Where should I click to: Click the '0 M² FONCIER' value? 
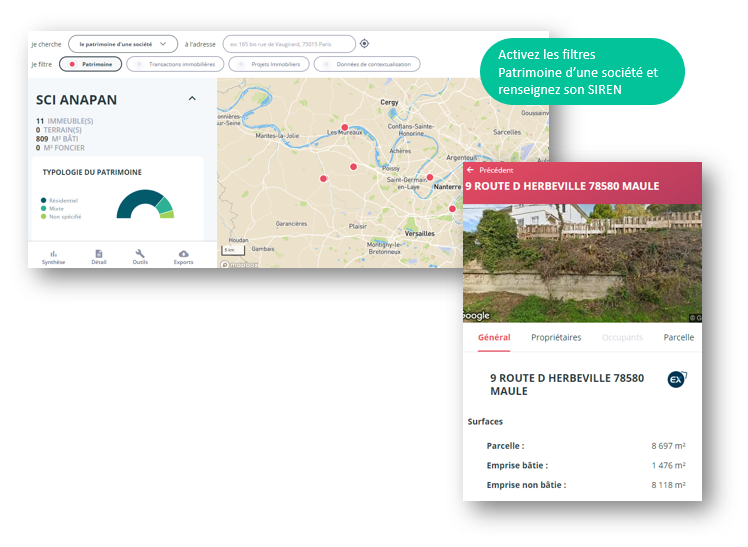(x=61, y=148)
